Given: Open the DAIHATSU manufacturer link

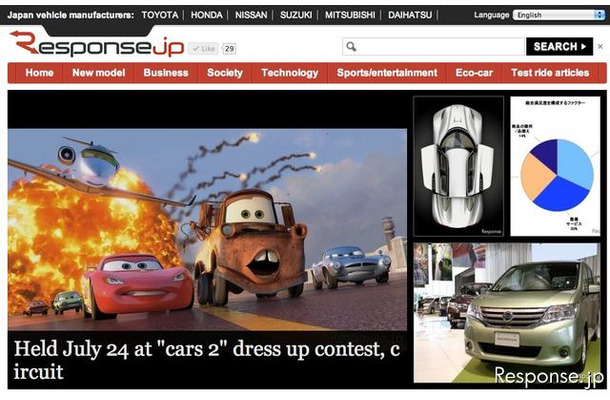Looking at the screenshot, I should coord(410,15).
